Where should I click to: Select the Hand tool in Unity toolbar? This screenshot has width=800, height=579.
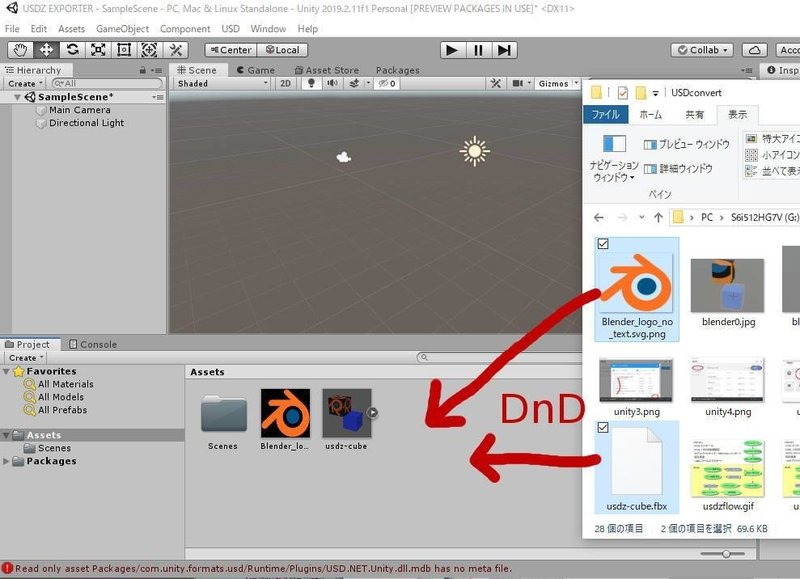click(x=20, y=50)
